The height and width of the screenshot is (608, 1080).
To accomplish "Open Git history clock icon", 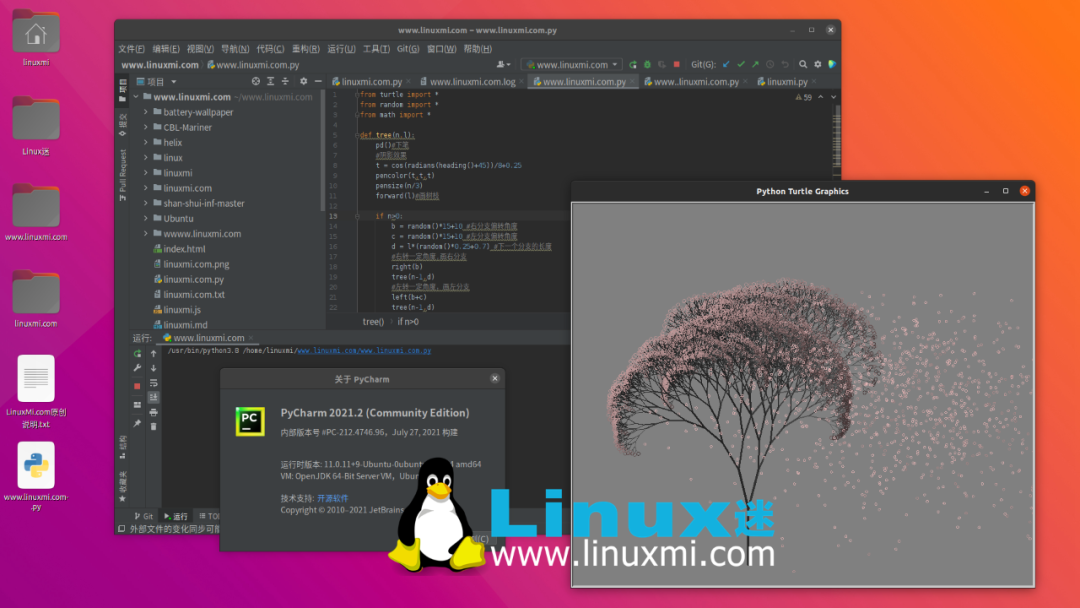I will (x=770, y=65).
